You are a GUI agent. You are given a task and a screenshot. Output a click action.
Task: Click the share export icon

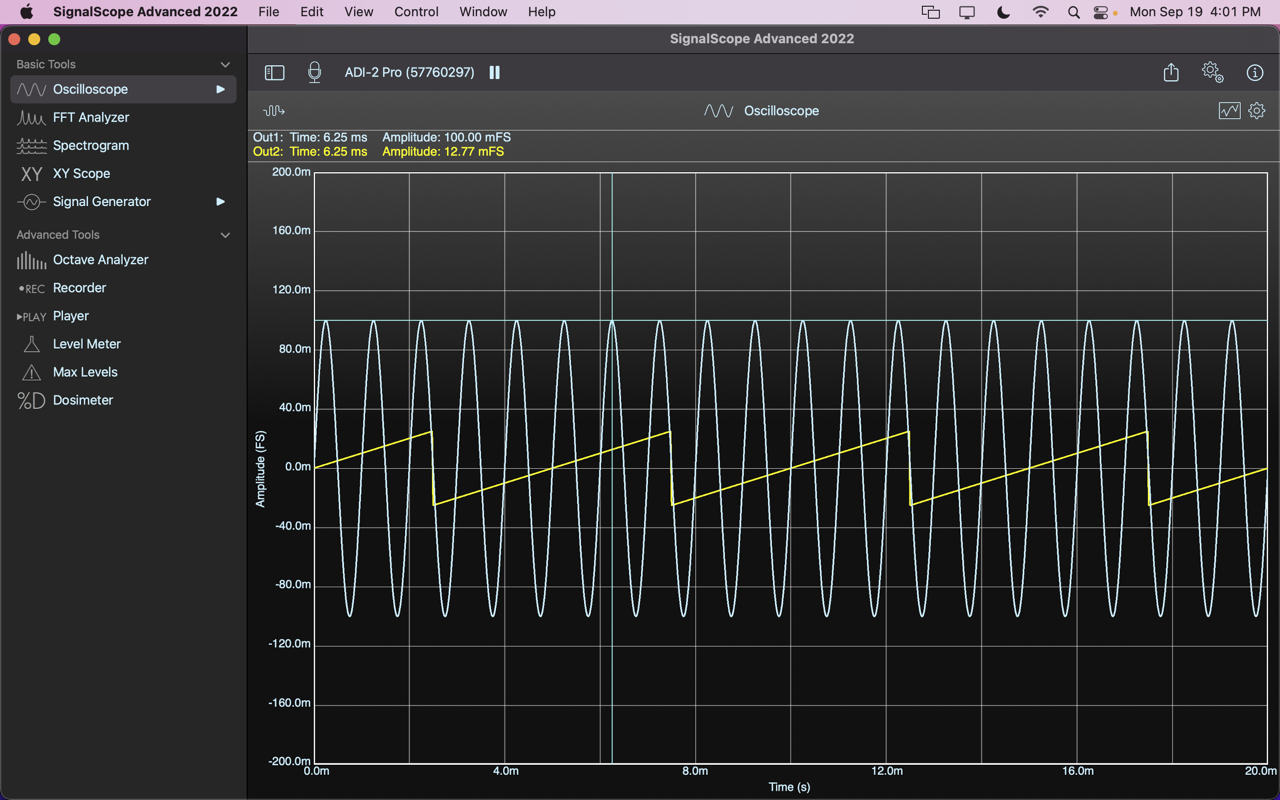tap(1171, 72)
